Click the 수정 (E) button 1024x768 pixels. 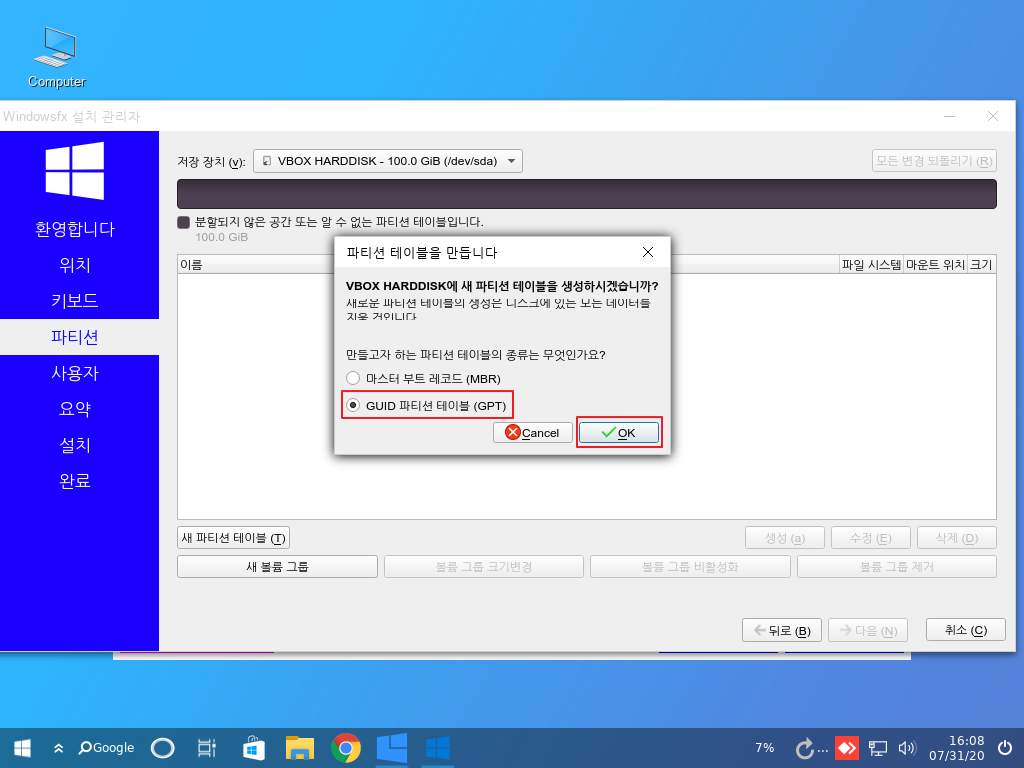point(871,538)
